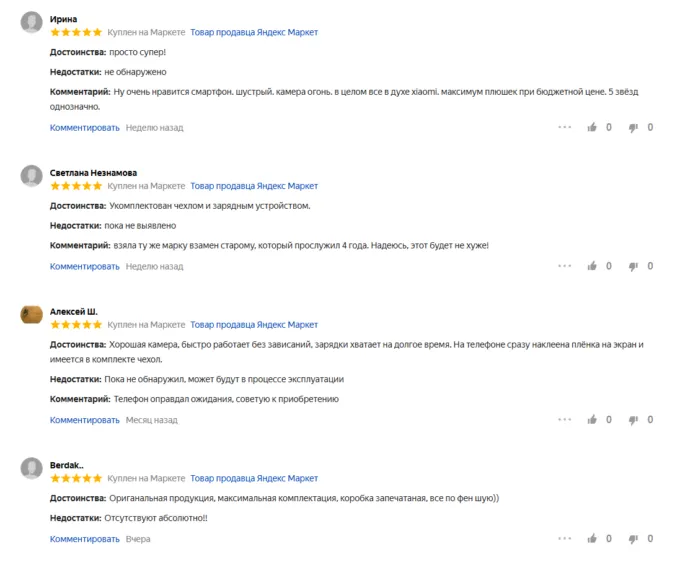
Task: Open three-dot menu on Berdak's review
Action: click(565, 539)
